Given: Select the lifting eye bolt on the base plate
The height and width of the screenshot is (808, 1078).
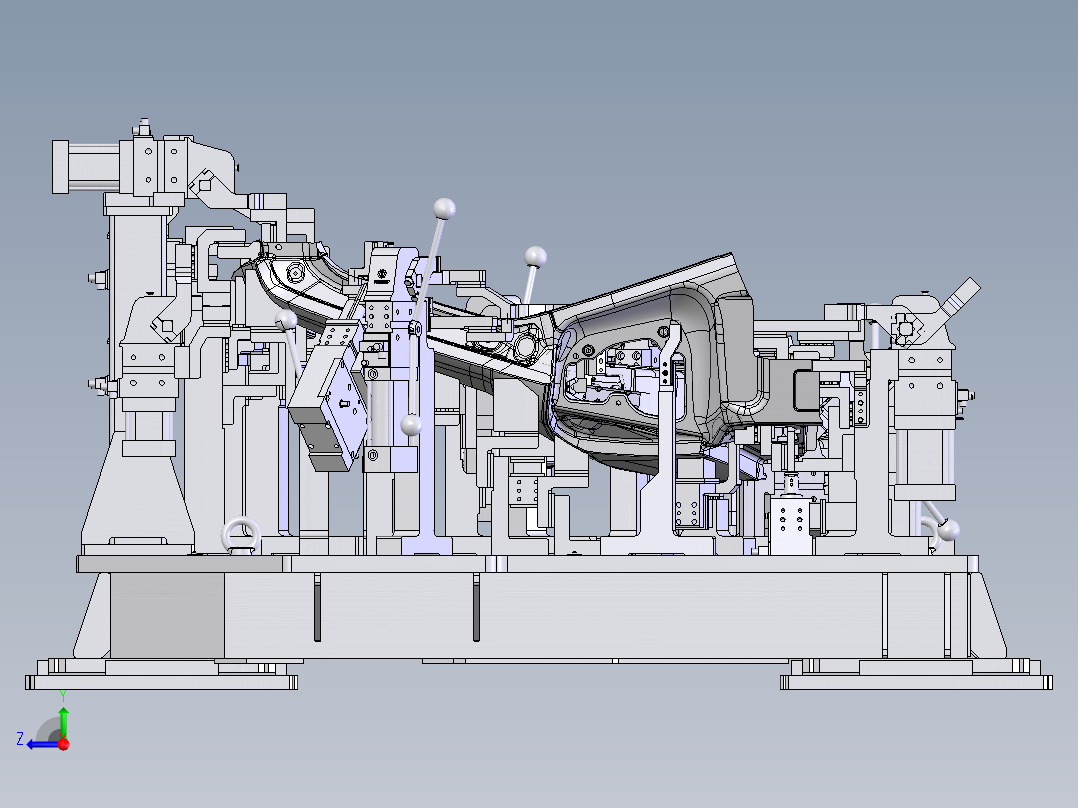Looking at the screenshot, I should tap(241, 535).
